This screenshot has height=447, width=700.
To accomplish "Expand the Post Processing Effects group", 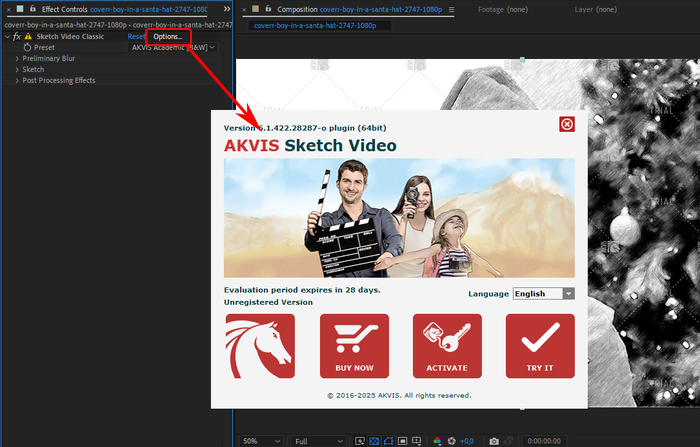I will click(17, 80).
